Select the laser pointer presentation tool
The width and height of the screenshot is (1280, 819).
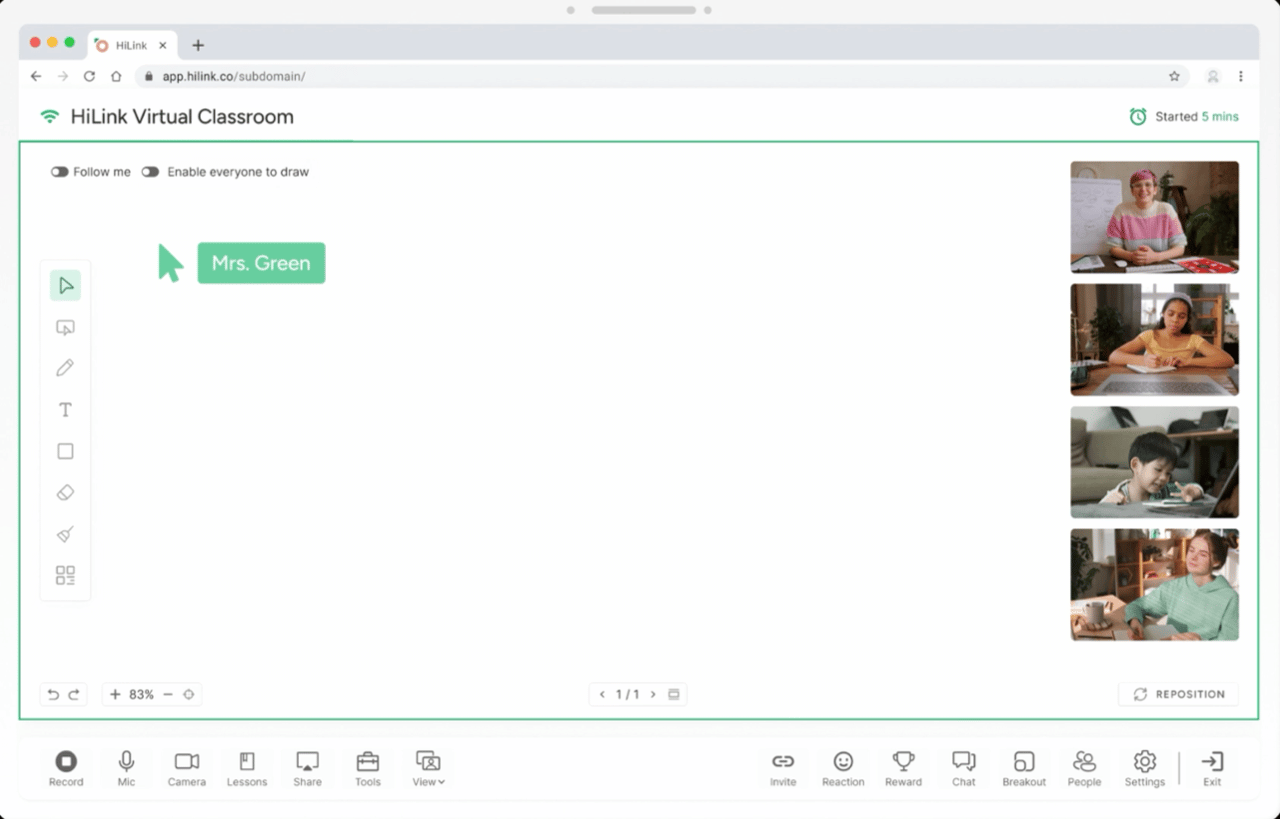coord(65,327)
